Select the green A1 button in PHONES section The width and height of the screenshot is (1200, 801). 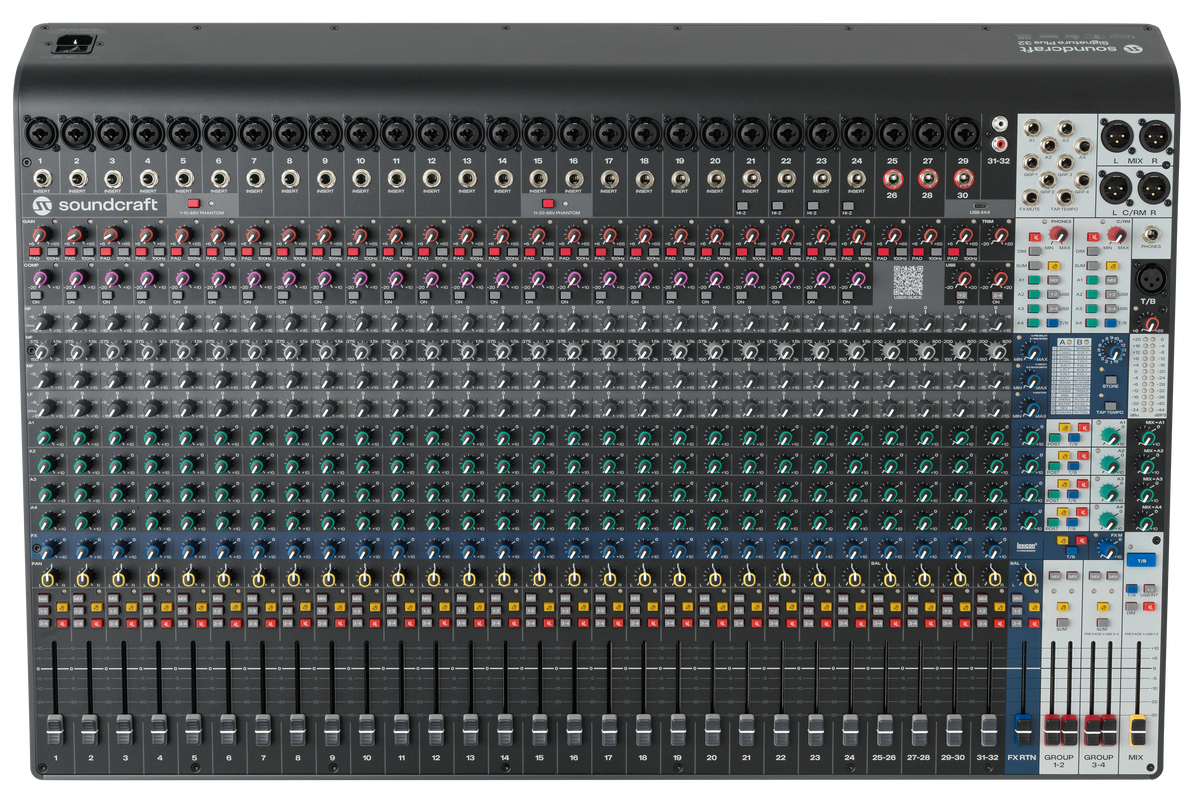tap(1034, 280)
